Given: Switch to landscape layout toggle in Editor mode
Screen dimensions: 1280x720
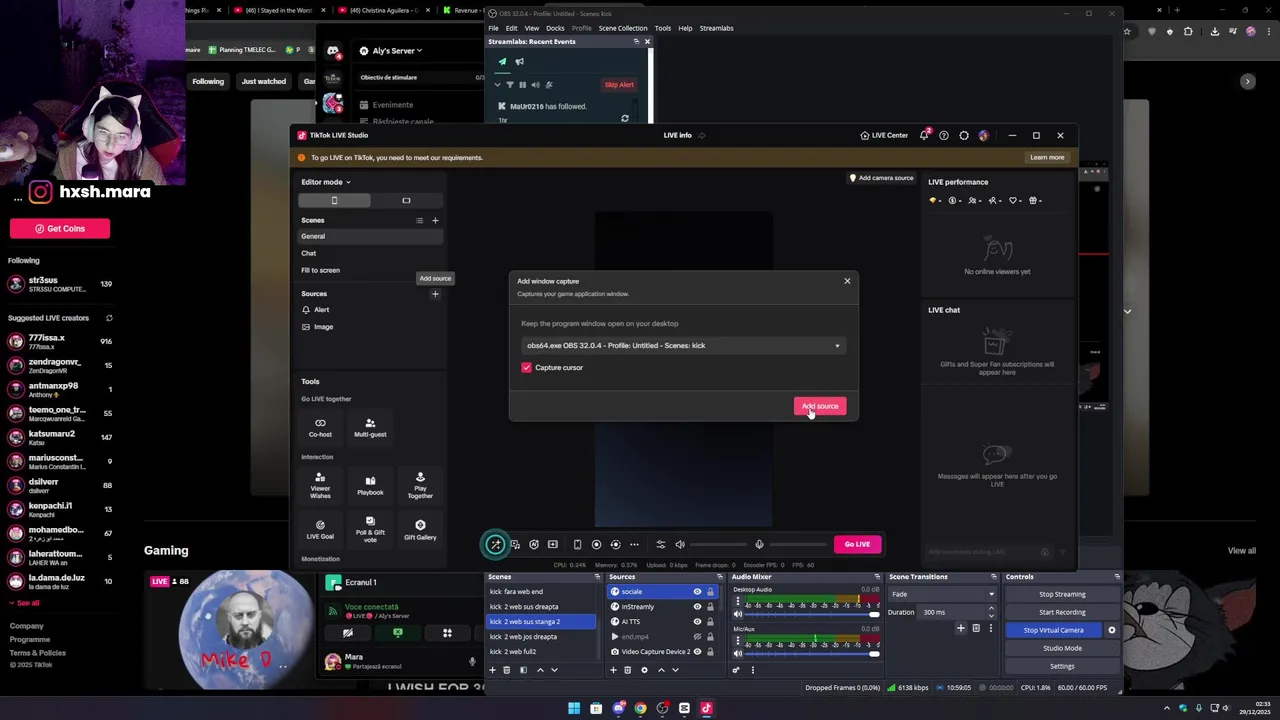Looking at the screenshot, I should pyautogui.click(x=406, y=200).
